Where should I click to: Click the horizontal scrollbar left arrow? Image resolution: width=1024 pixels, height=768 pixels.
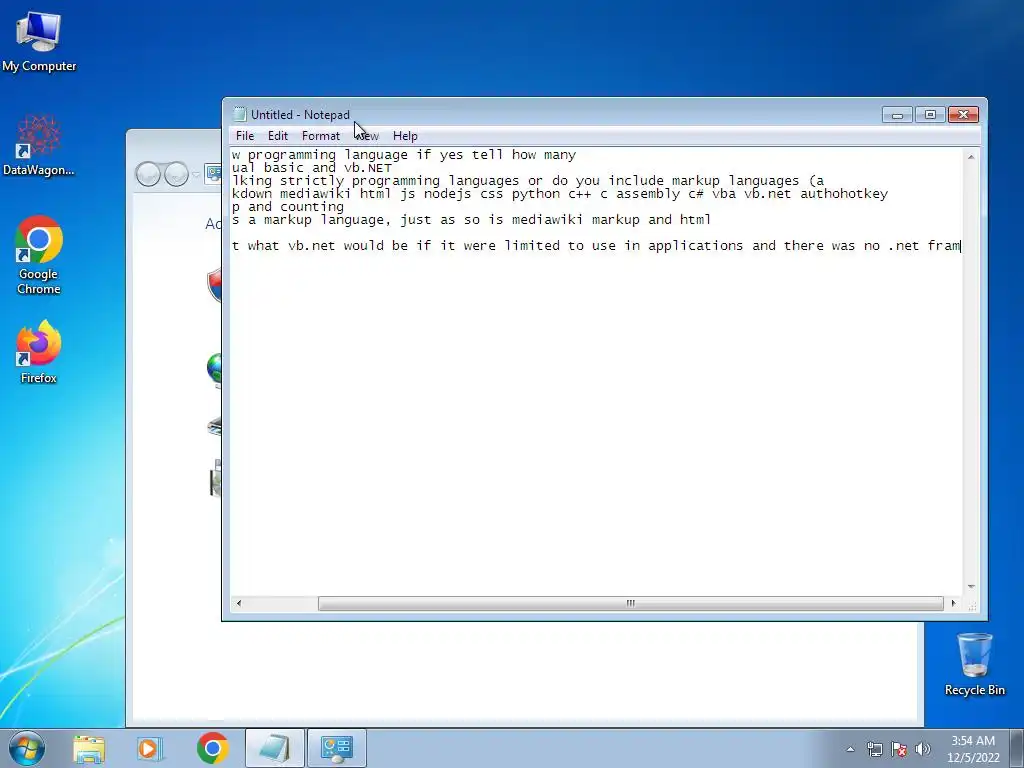tap(238, 603)
